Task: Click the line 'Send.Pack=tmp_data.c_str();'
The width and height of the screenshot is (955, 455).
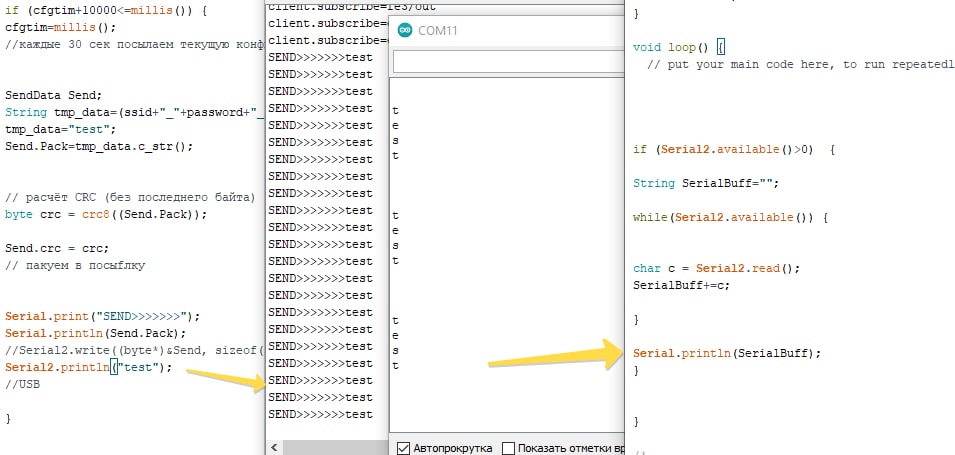Action: coord(99,147)
